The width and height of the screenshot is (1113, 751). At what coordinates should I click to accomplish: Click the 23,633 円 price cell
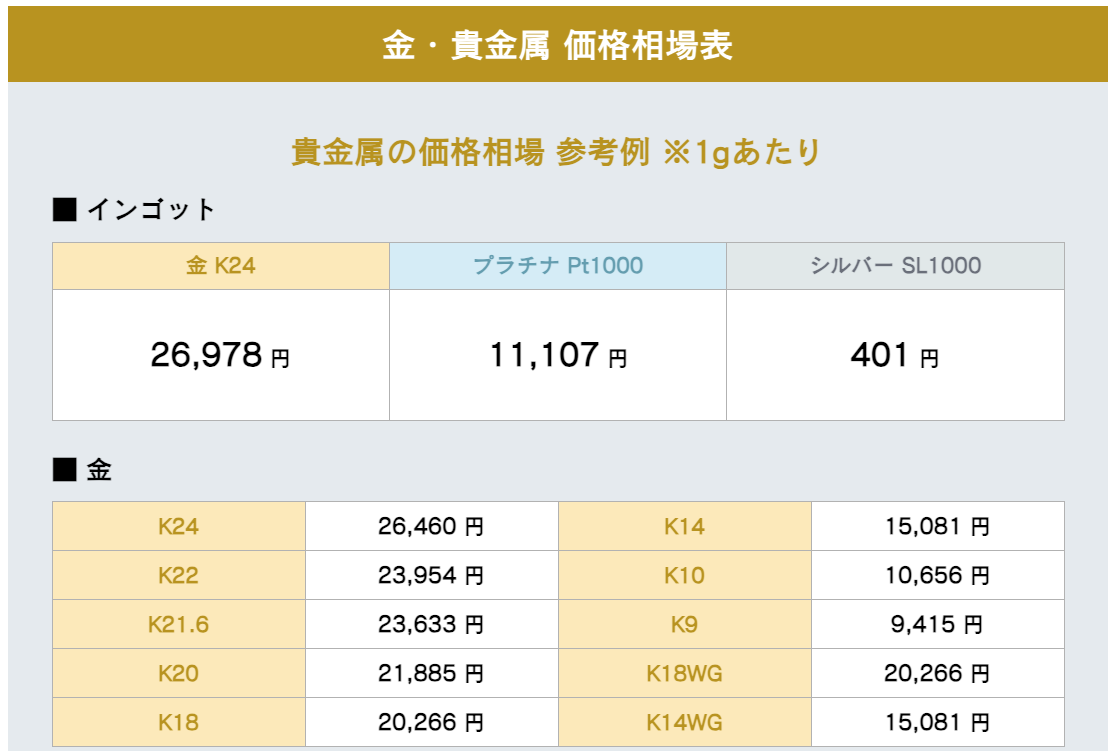pyautogui.click(x=431, y=625)
